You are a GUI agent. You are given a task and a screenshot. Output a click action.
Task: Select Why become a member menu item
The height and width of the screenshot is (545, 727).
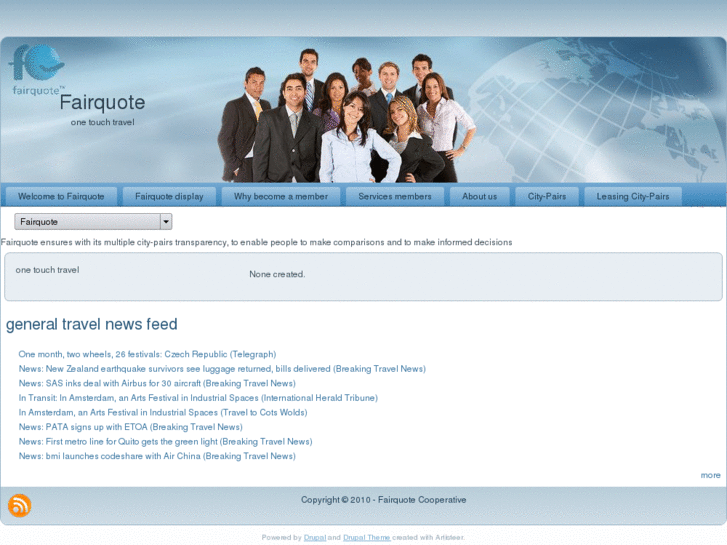[x=281, y=197]
